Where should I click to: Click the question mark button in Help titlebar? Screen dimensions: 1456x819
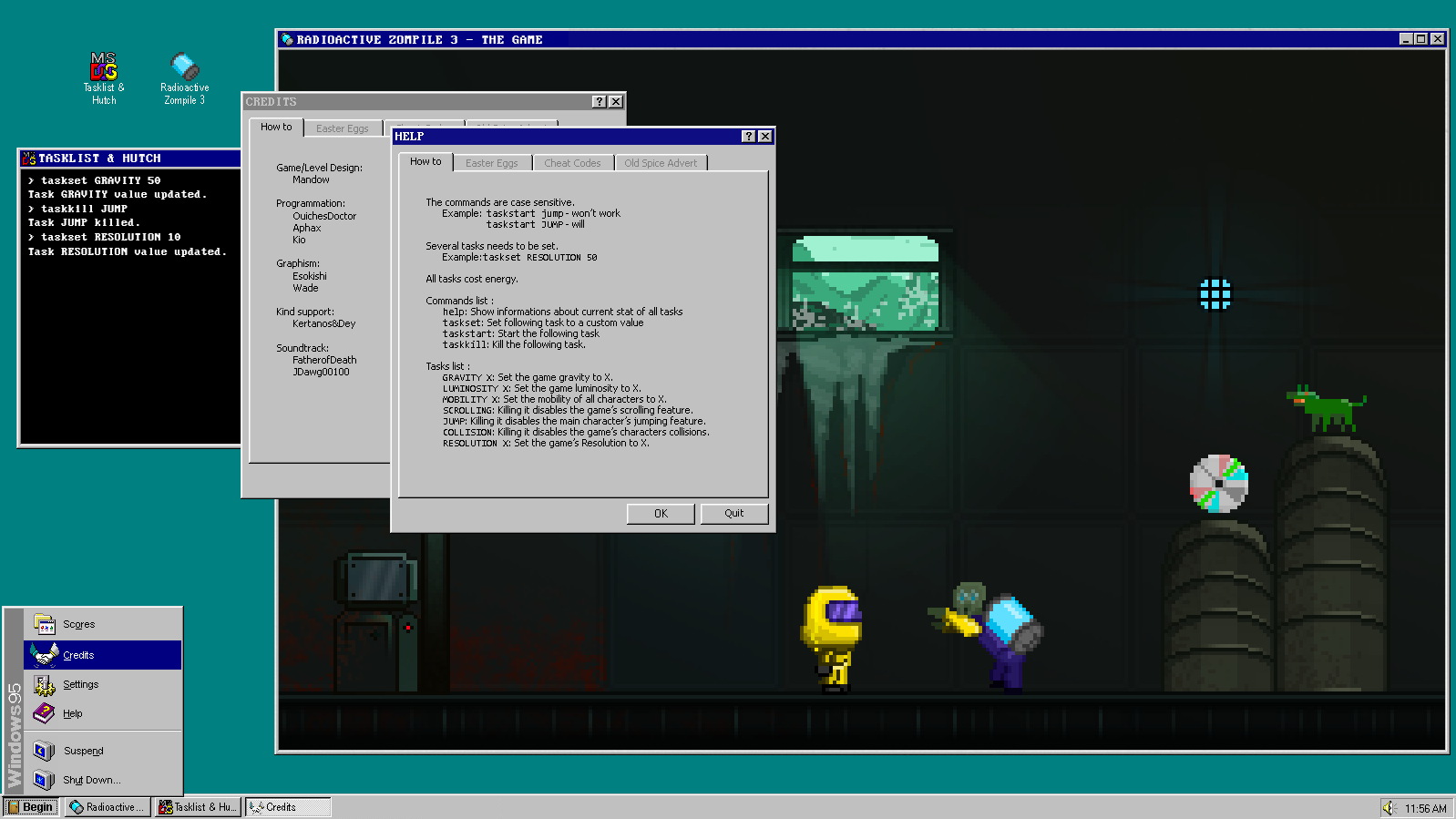coord(748,136)
